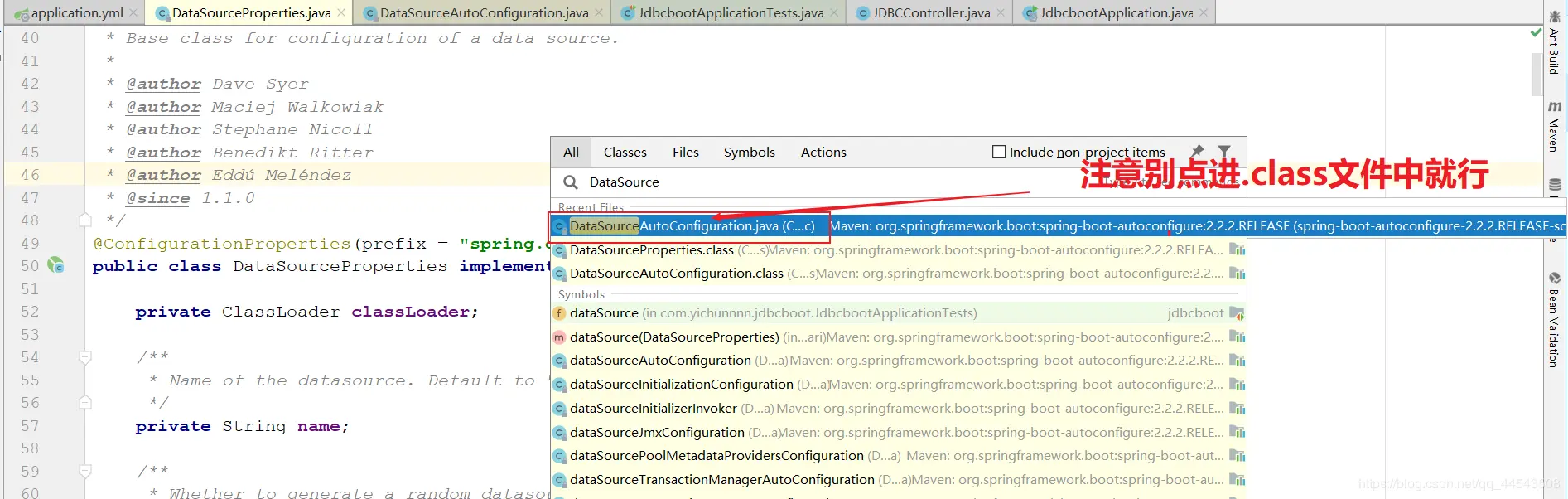Open DataSourceAutoConfiguration.java editor tab
Screen dimensions: 1568x499
(x=484, y=12)
